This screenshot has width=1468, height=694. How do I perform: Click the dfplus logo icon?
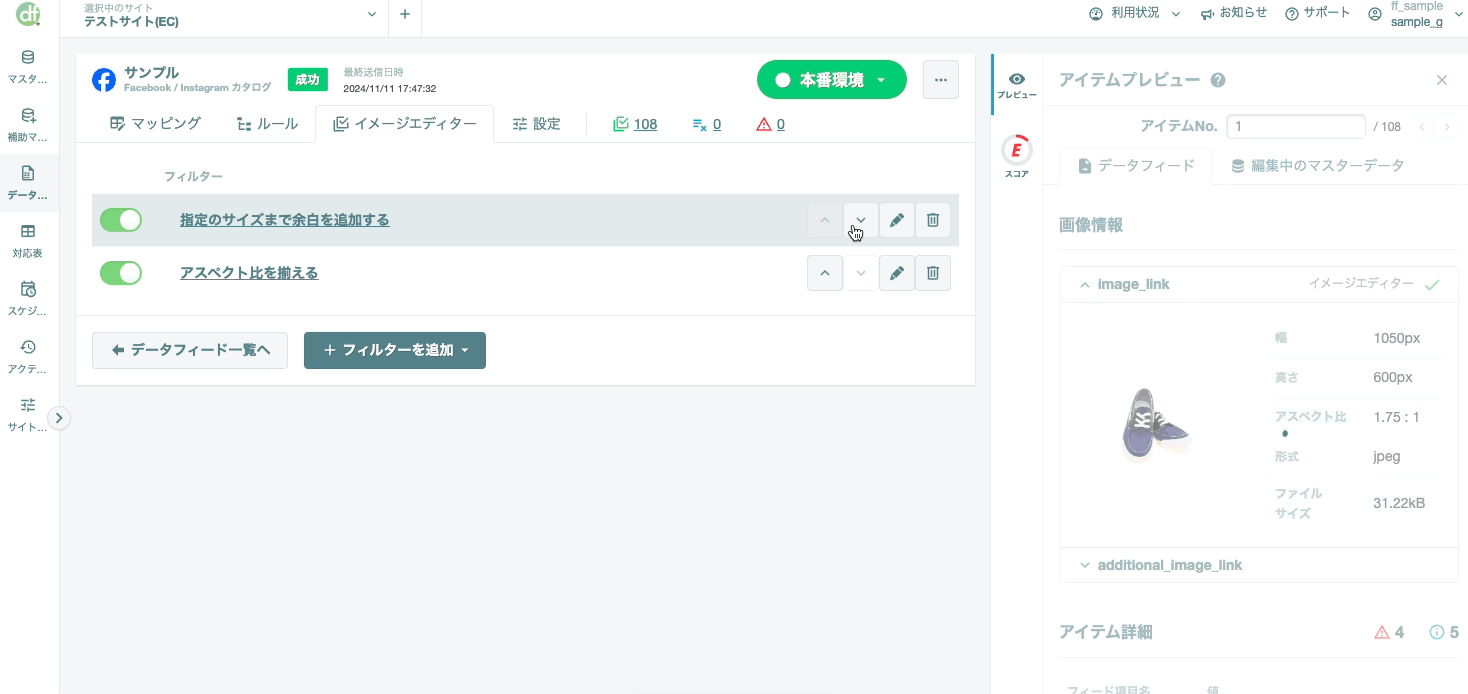pos(28,14)
